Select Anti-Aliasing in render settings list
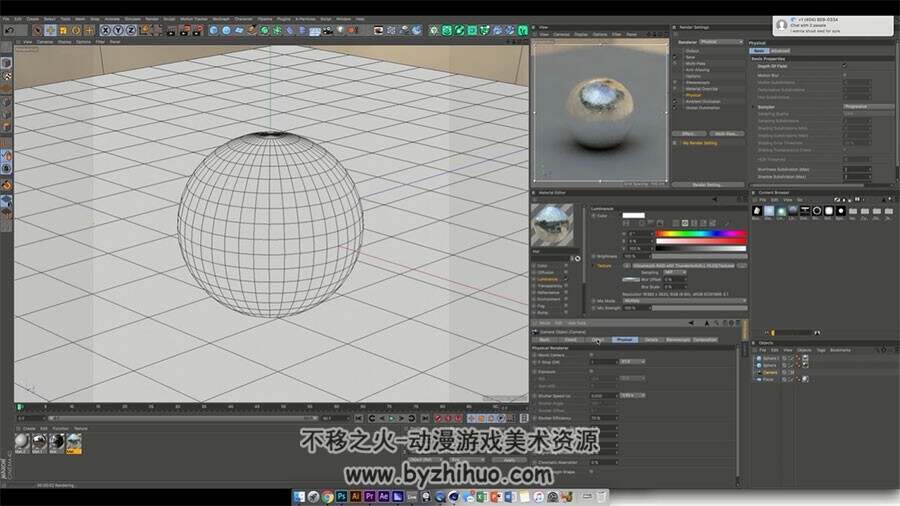900x506 pixels. pos(698,70)
